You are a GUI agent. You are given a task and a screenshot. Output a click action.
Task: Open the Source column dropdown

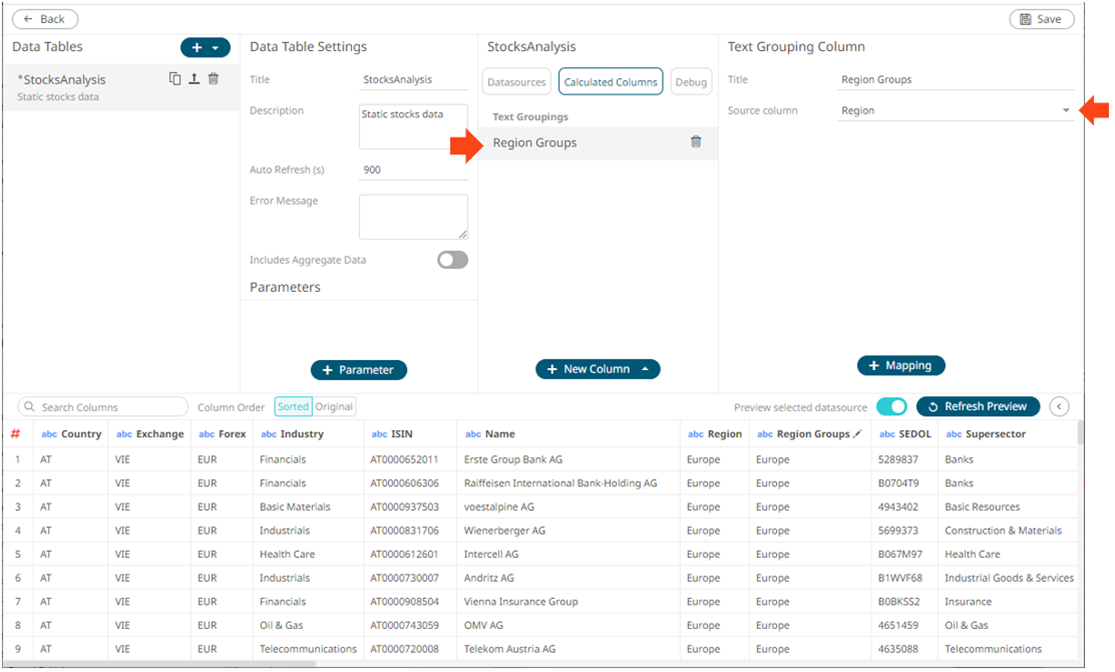coord(1065,111)
